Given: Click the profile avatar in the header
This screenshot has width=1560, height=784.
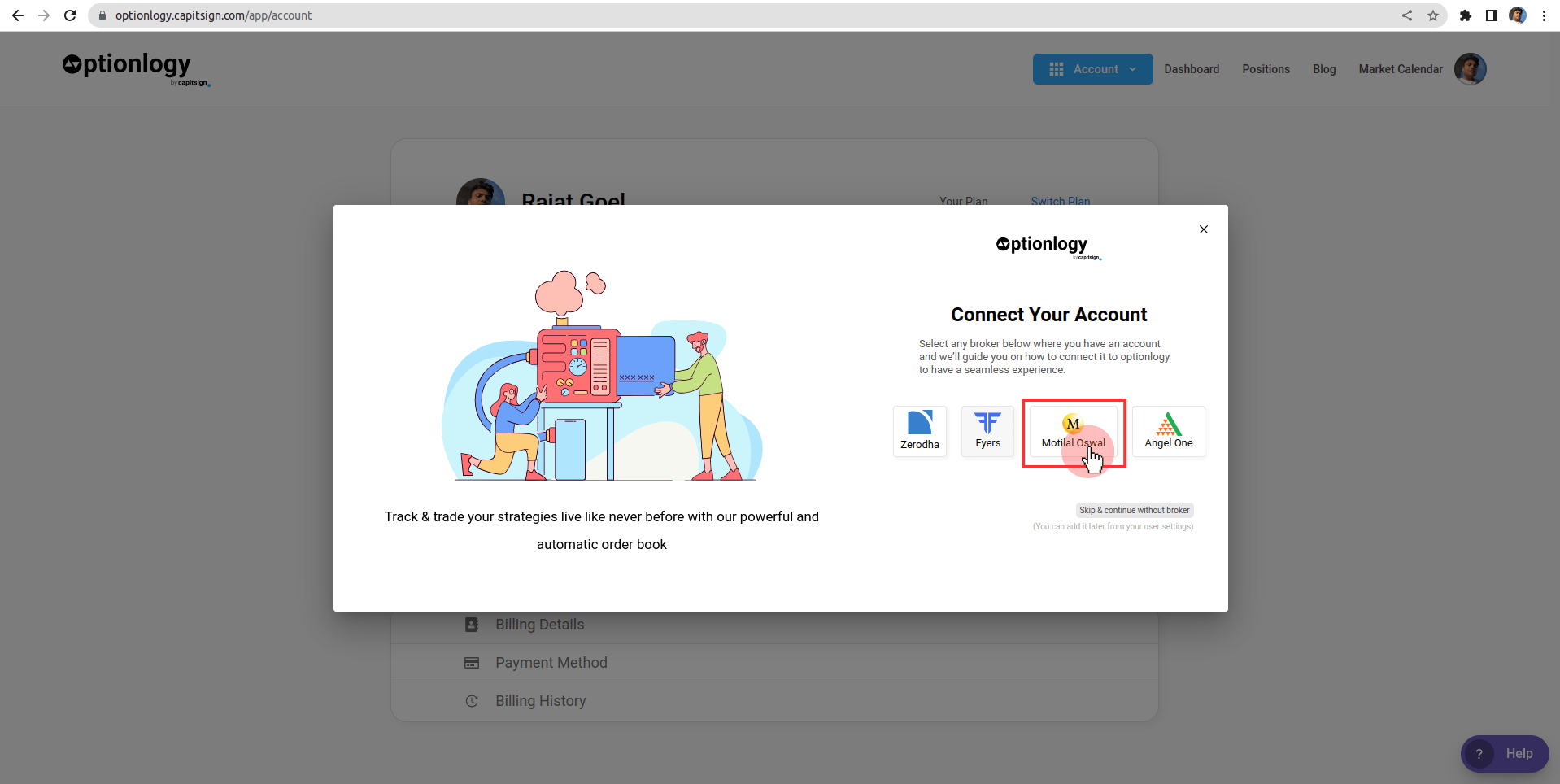Looking at the screenshot, I should pos(1471,69).
